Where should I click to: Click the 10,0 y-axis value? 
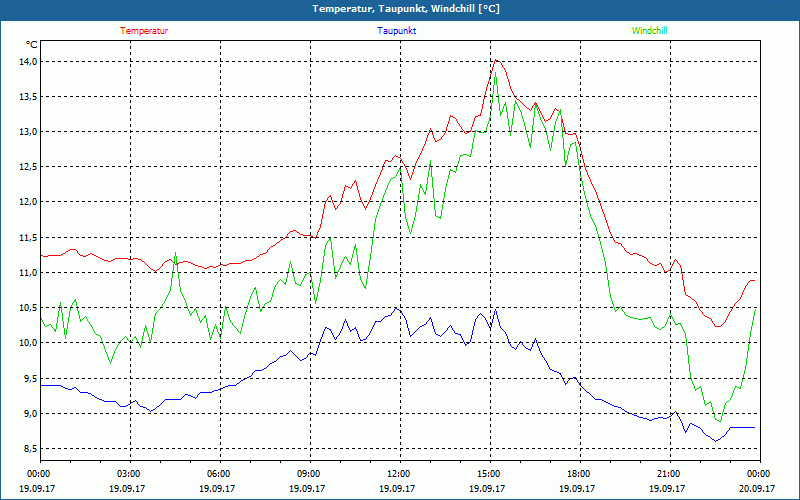click(28, 343)
